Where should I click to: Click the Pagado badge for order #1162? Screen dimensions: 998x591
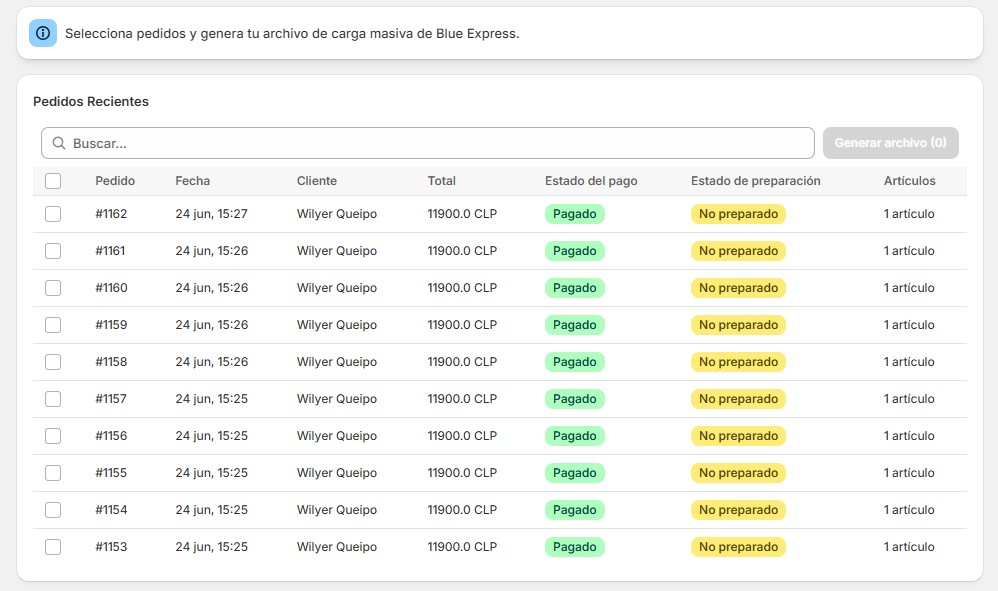[574, 214]
